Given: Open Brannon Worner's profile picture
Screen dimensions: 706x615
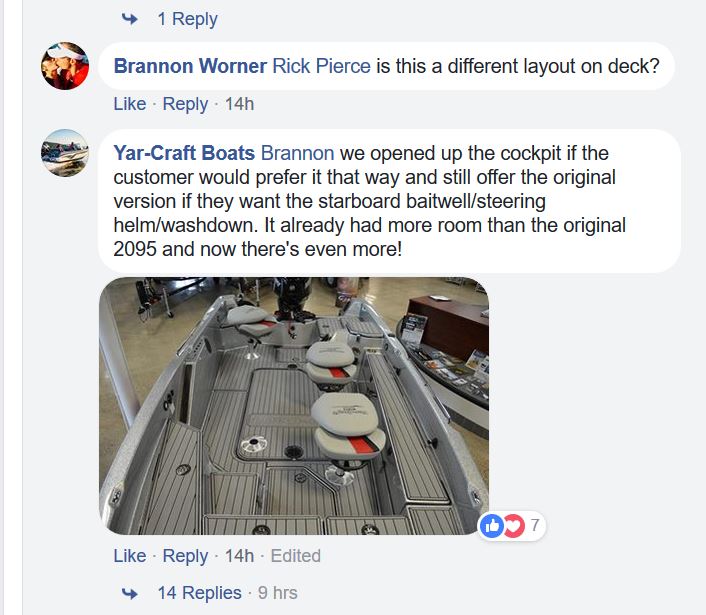Looking at the screenshot, I should 65,66.
